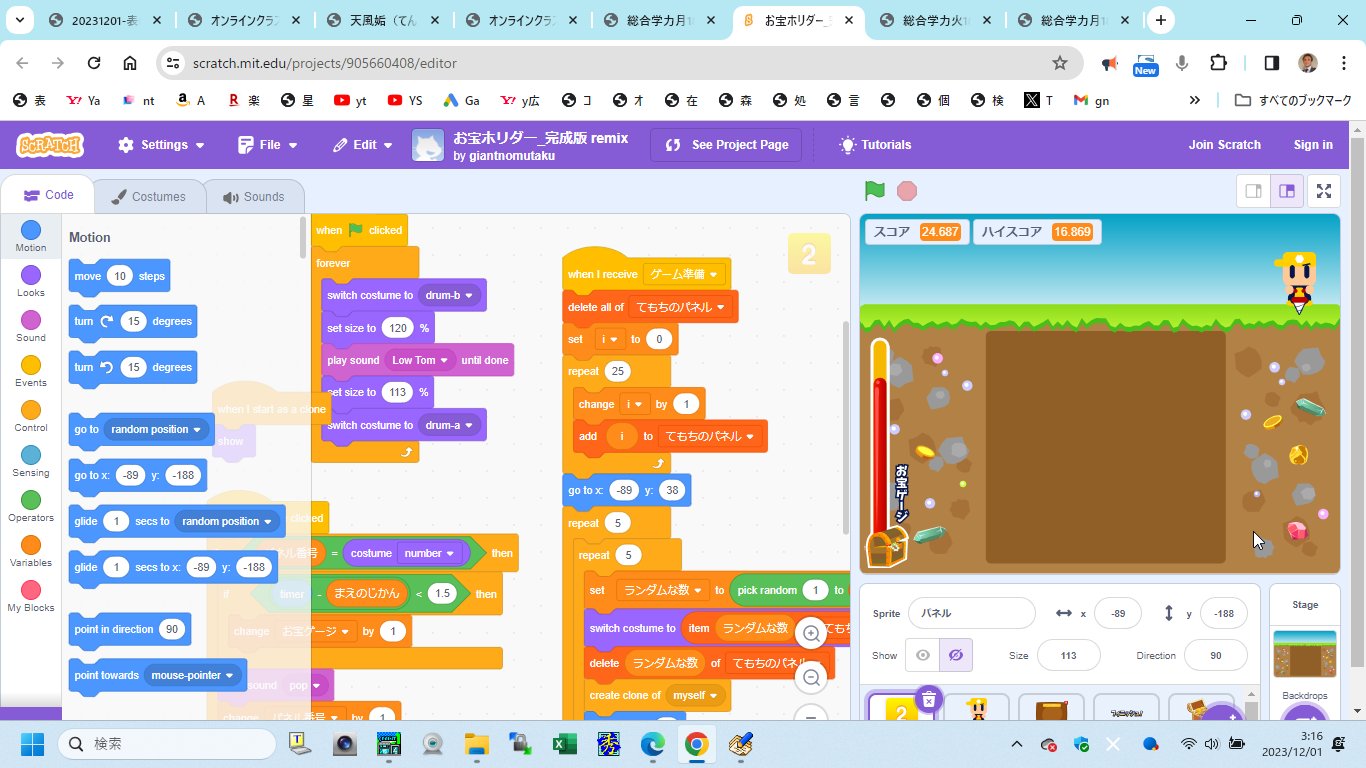The width and height of the screenshot is (1366, 768).
Task: Click Sign in link
Action: pyautogui.click(x=1313, y=145)
